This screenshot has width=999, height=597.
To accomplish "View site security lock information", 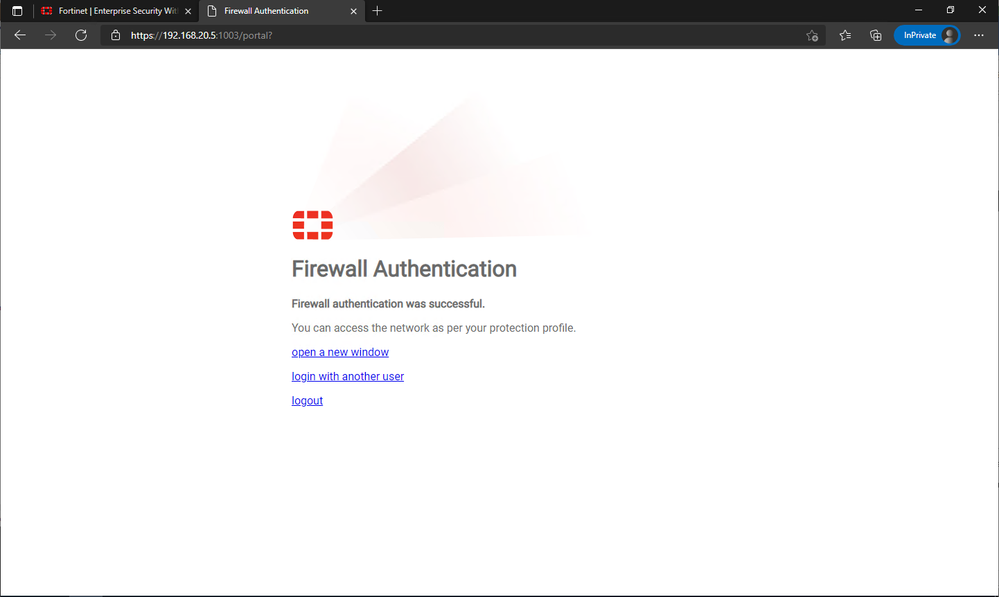I will (115, 35).
